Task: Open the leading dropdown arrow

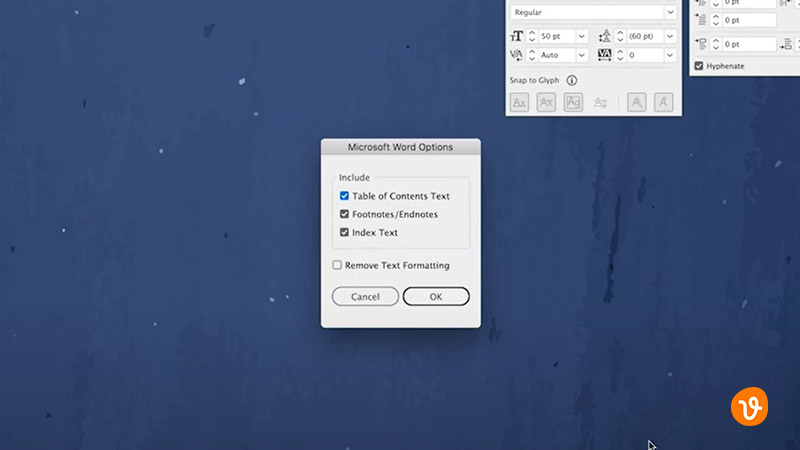Action: point(670,36)
